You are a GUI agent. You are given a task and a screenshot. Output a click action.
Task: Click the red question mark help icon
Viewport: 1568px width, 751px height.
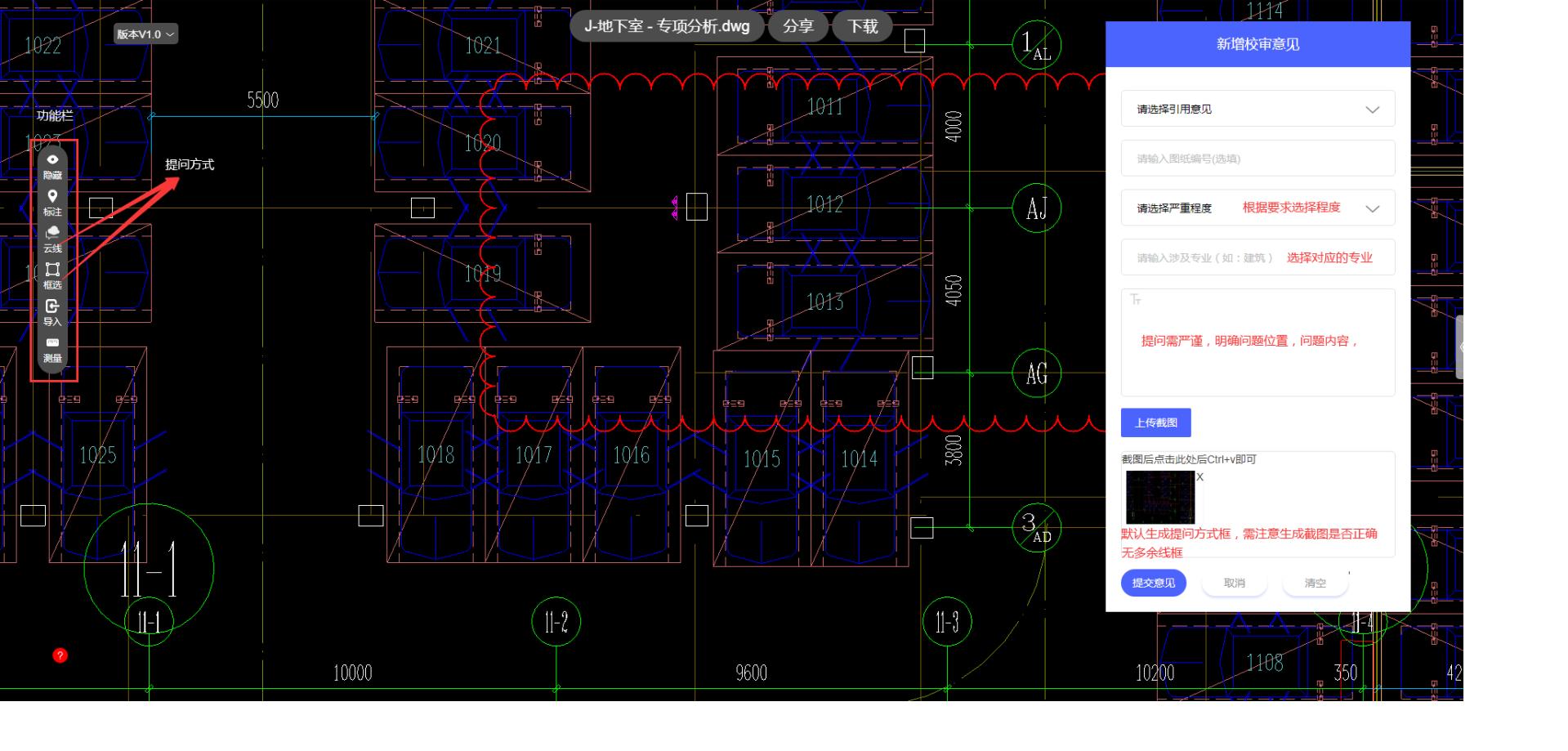pos(60,655)
